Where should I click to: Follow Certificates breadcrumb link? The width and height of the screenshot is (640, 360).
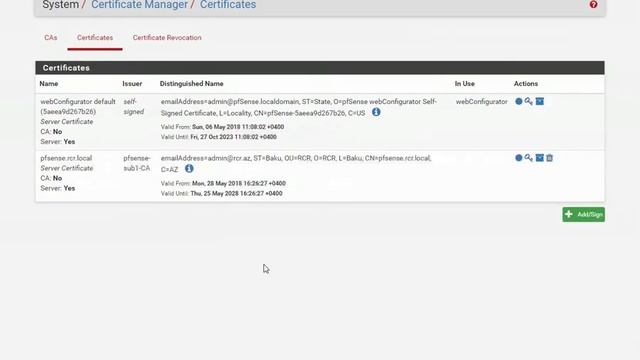[x=228, y=5]
